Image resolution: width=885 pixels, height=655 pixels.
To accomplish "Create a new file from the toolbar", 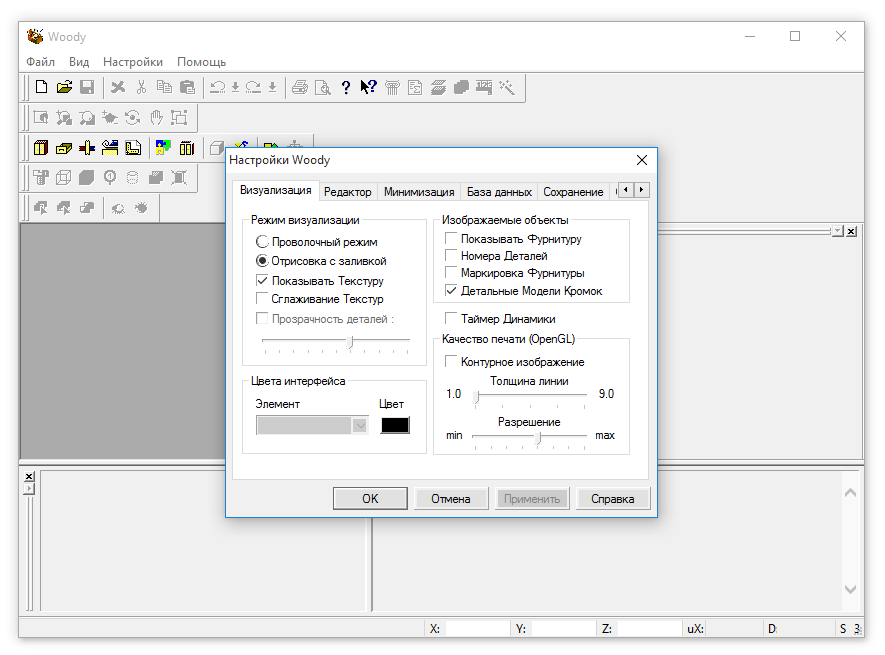I will [x=41, y=87].
